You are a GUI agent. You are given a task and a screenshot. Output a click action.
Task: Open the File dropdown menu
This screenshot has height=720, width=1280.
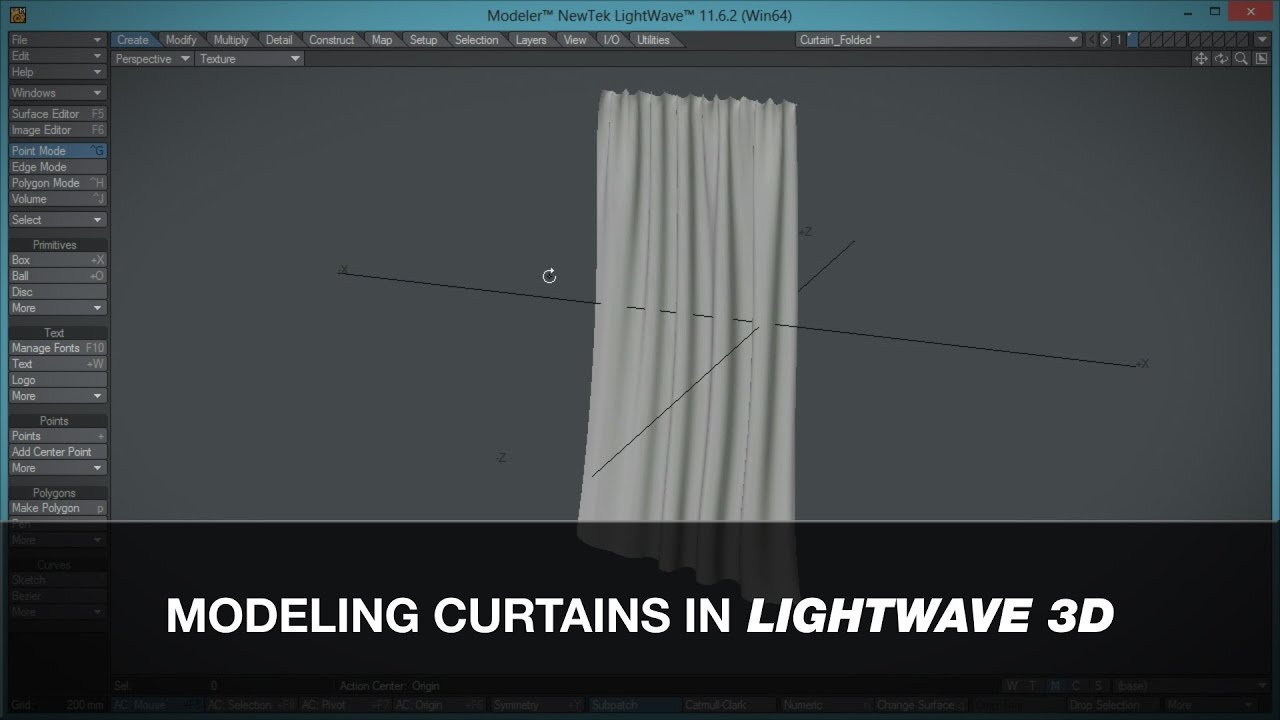(57, 40)
